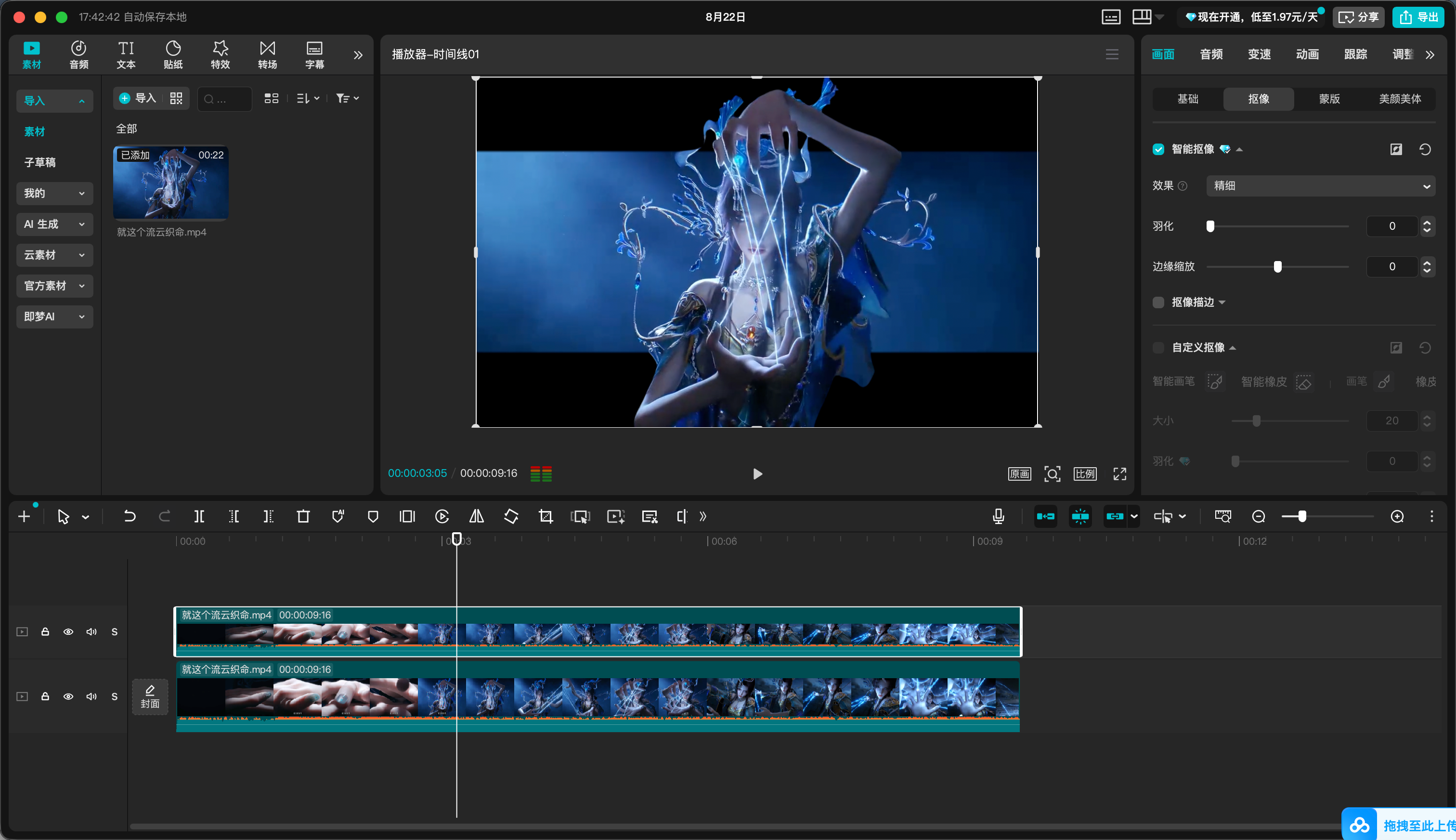Click the timeline zoom slider handle
Viewport: 1456px width, 840px height.
pos(1302,516)
